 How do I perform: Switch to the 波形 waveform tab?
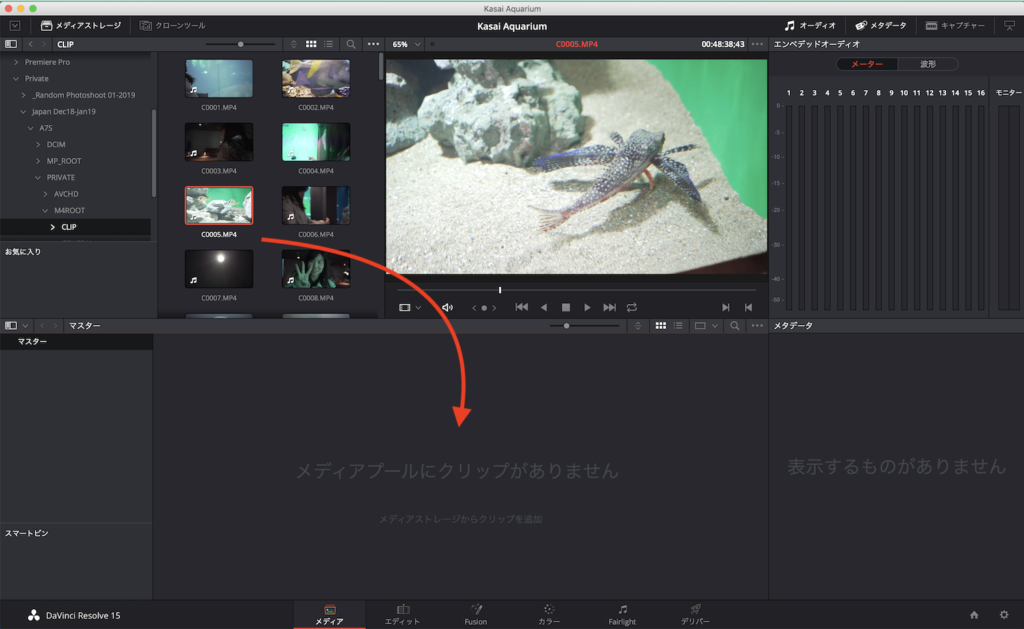(x=928, y=64)
